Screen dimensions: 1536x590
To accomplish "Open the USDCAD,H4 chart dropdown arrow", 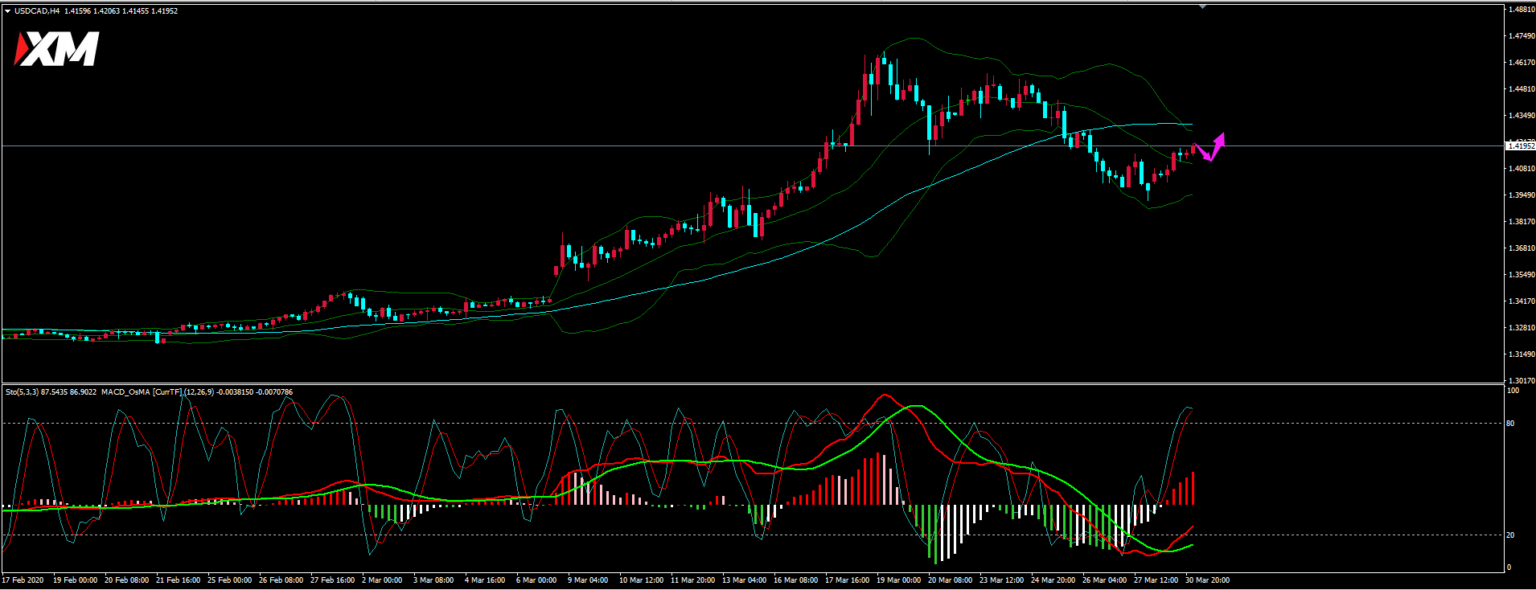I will (x=8, y=11).
